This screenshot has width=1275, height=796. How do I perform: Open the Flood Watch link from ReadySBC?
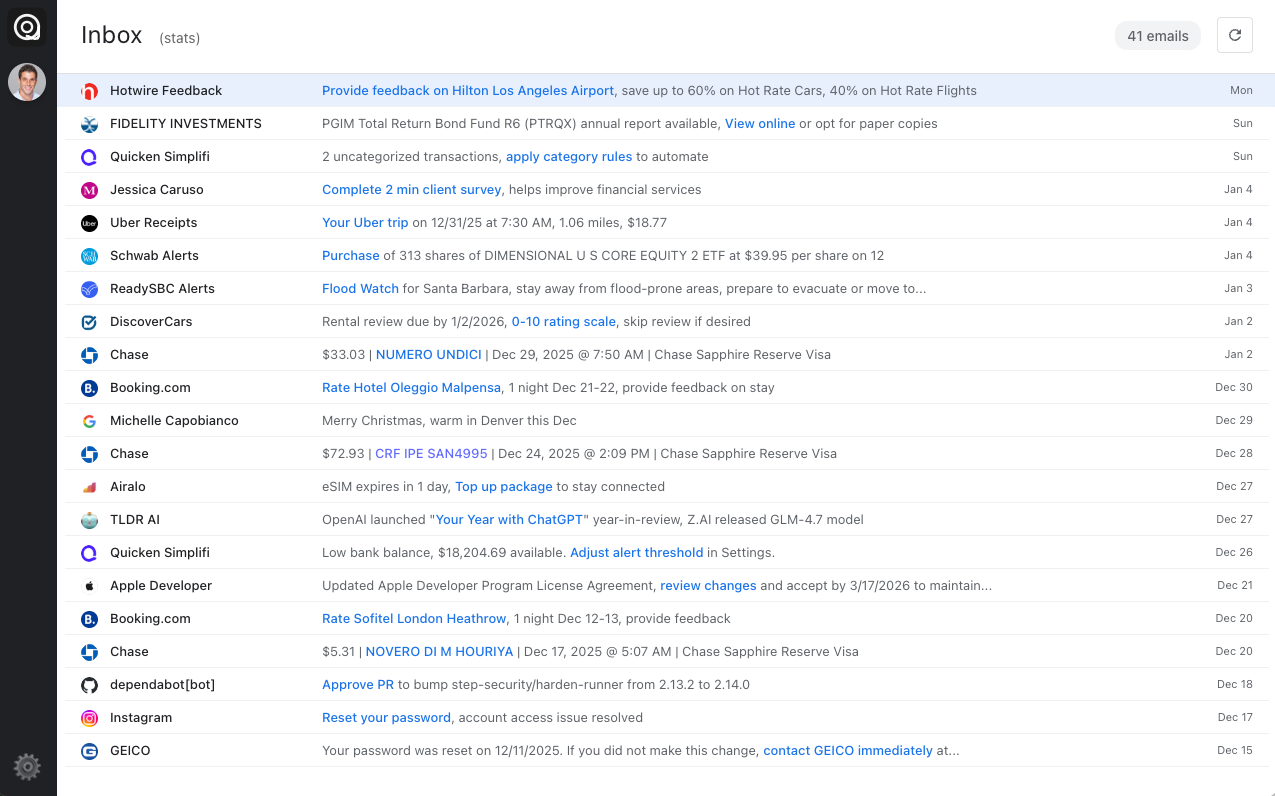360,288
